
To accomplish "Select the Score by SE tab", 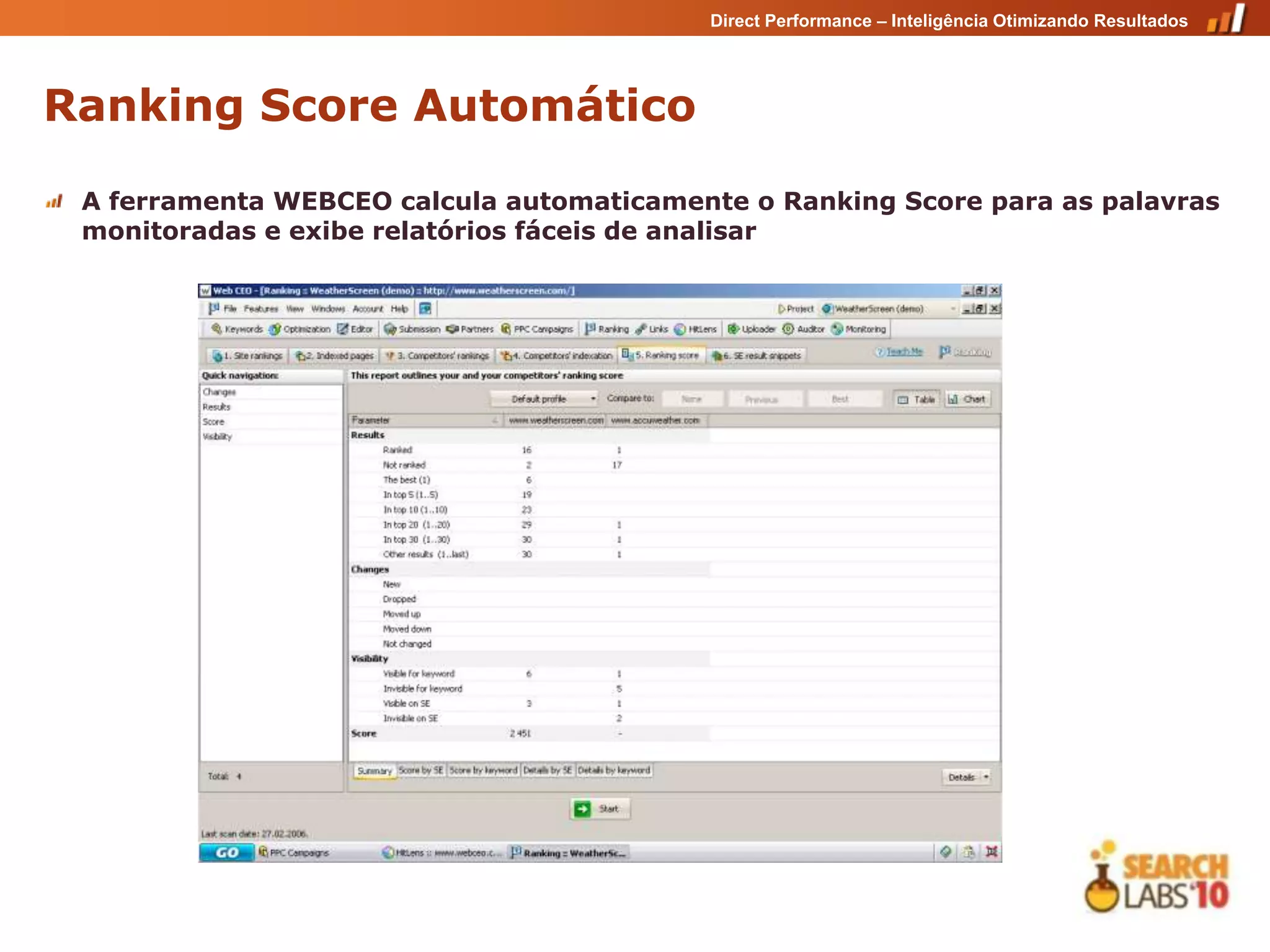I will (421, 770).
